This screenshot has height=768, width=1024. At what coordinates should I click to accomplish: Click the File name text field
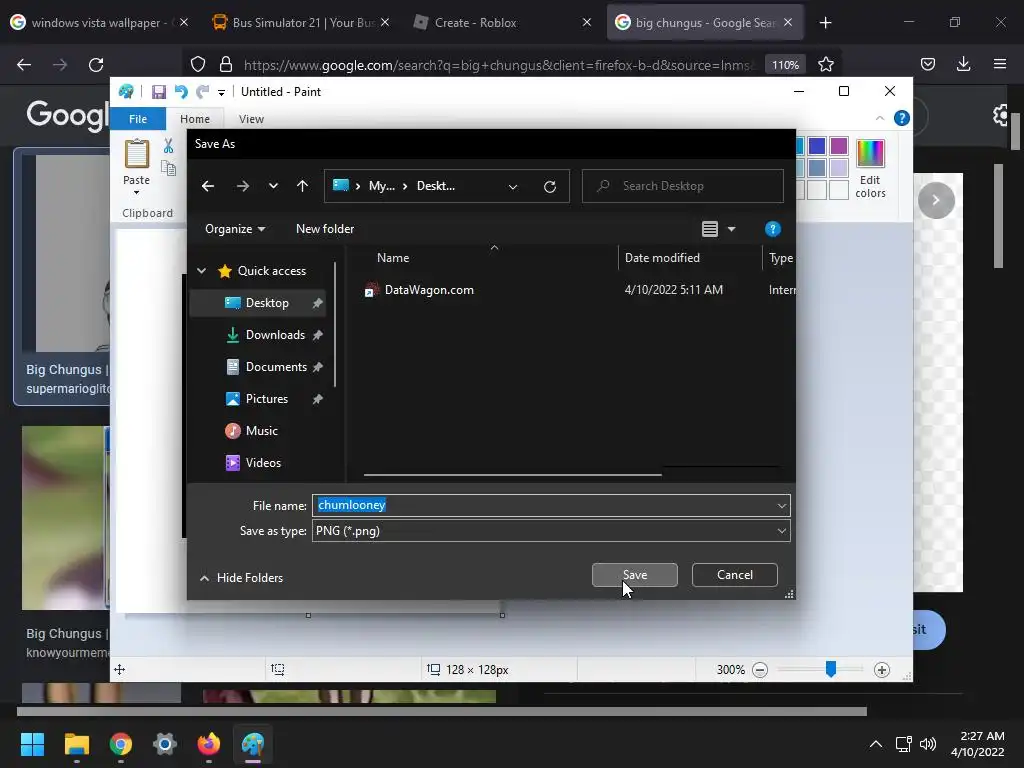point(551,505)
